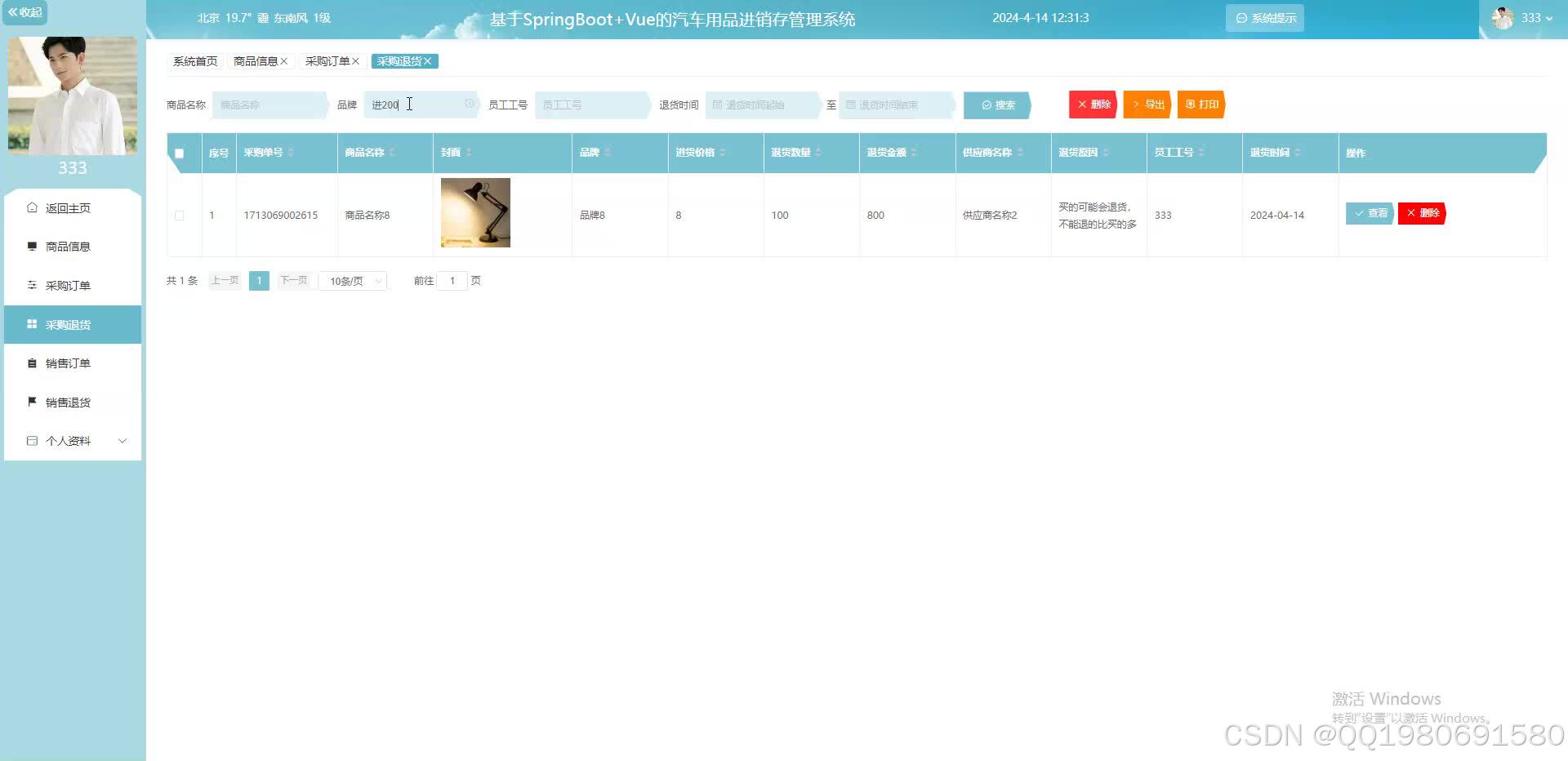Image resolution: width=1568 pixels, height=761 pixels.
Task: Sort by 商品名称 column
Action: click(392, 153)
